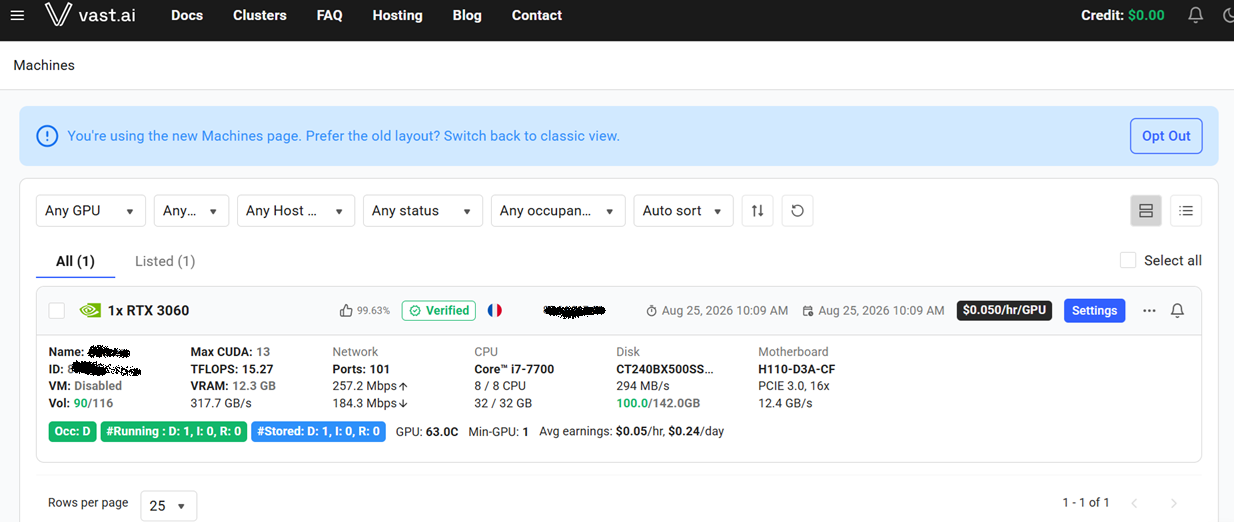
Task: Check the Select all checkbox
Action: 1128,260
